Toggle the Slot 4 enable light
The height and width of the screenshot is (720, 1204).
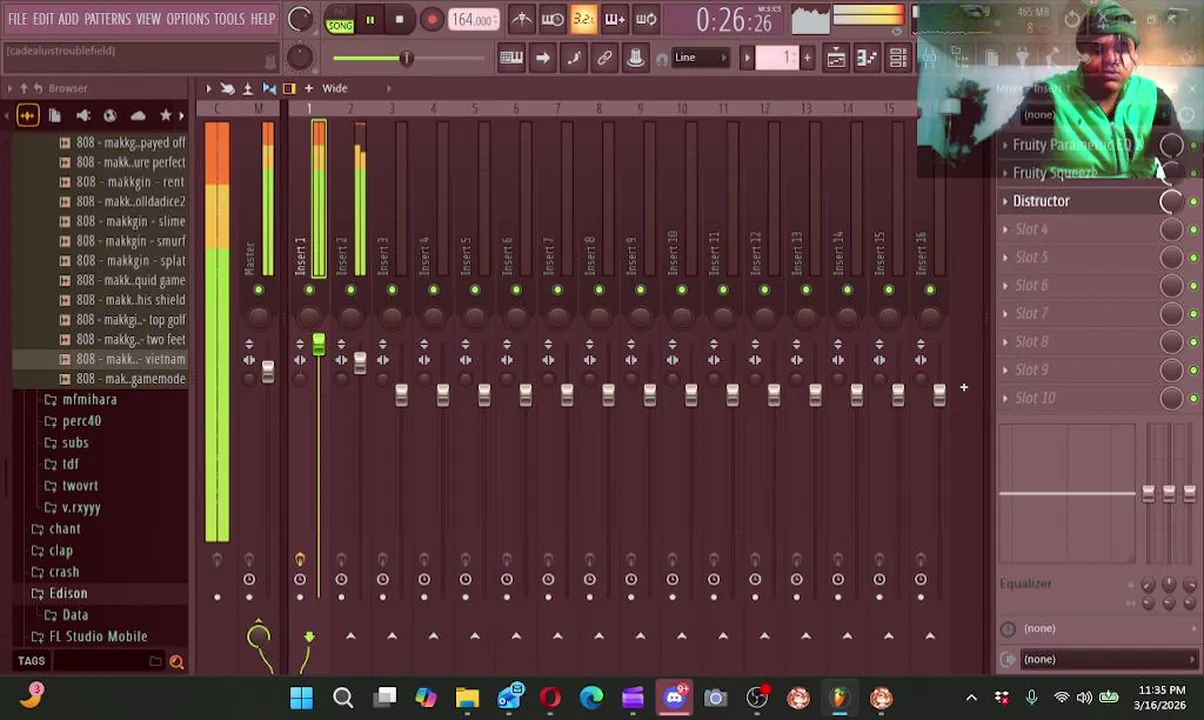[1194, 229]
